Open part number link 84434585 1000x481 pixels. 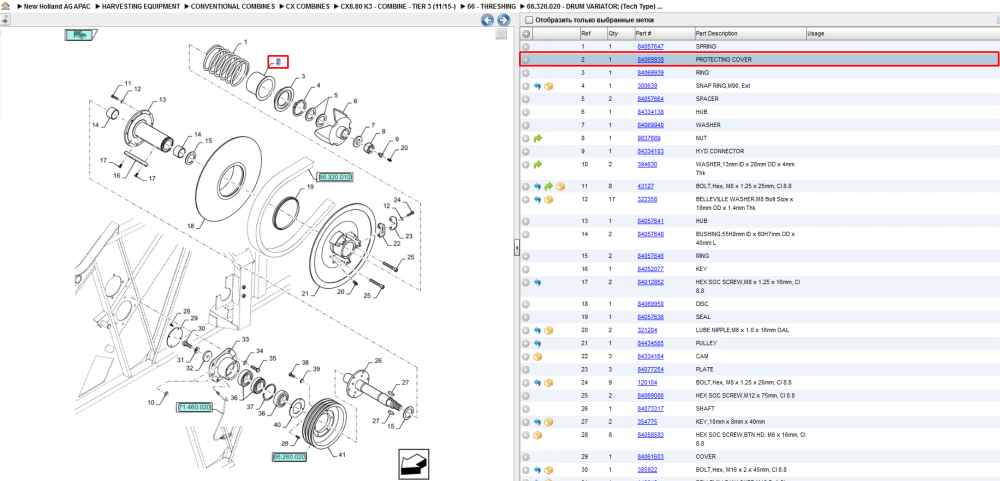point(651,343)
